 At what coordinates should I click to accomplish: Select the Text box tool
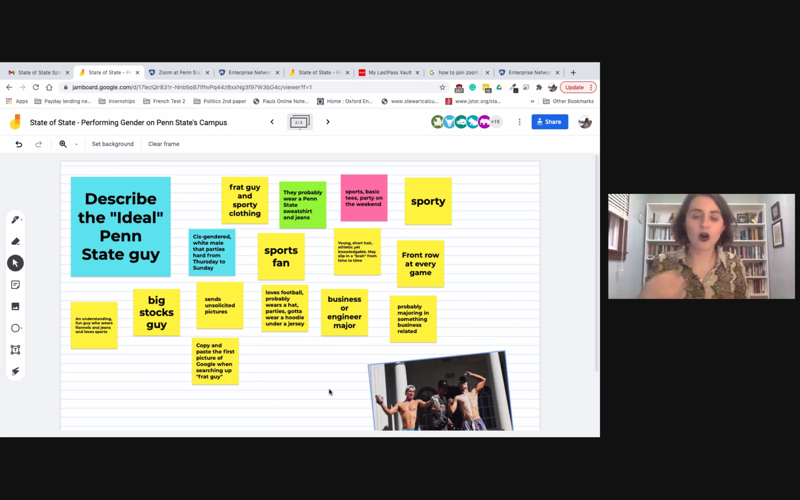coord(15,350)
